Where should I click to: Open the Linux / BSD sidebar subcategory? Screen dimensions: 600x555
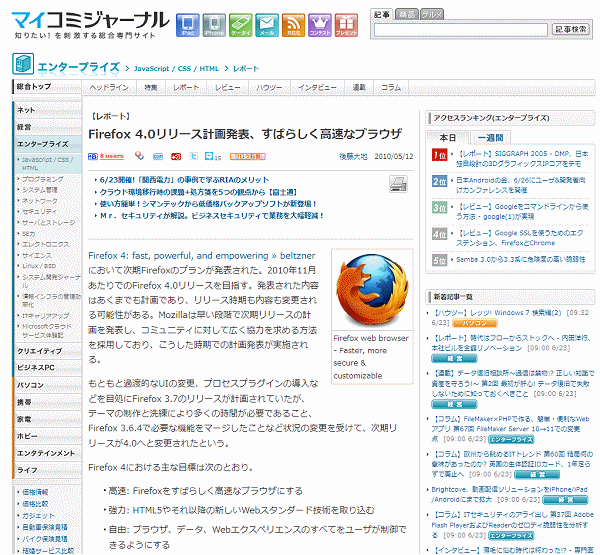39,266
